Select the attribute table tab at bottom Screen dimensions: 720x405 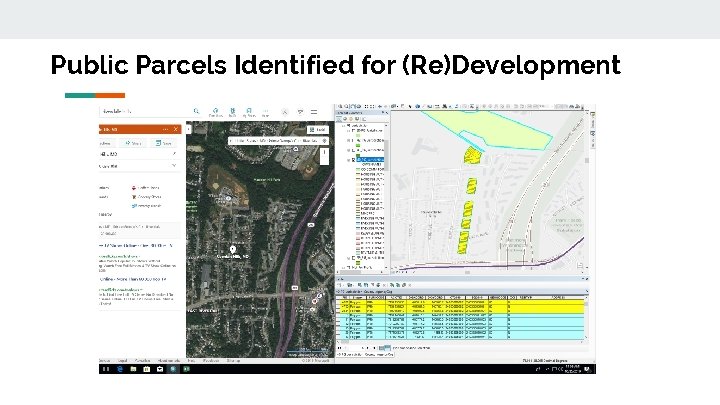(x=365, y=354)
